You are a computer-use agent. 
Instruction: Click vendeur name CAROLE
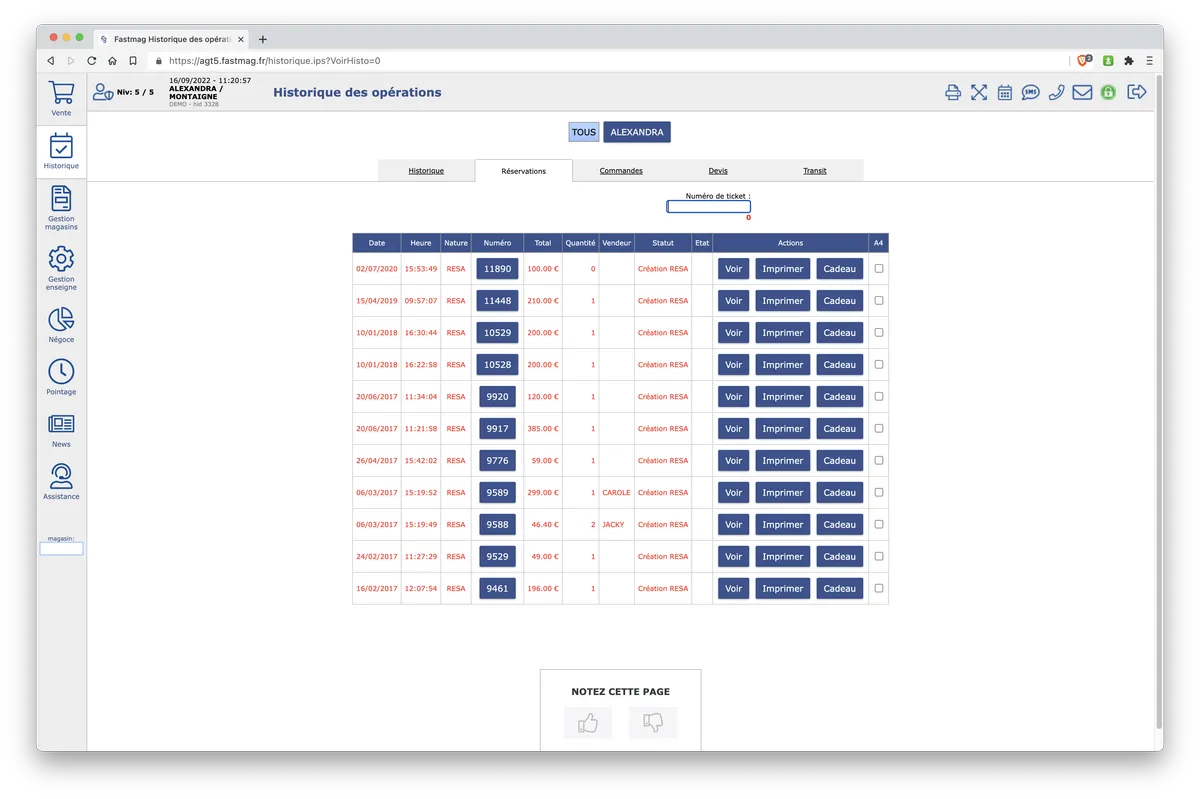(616, 493)
